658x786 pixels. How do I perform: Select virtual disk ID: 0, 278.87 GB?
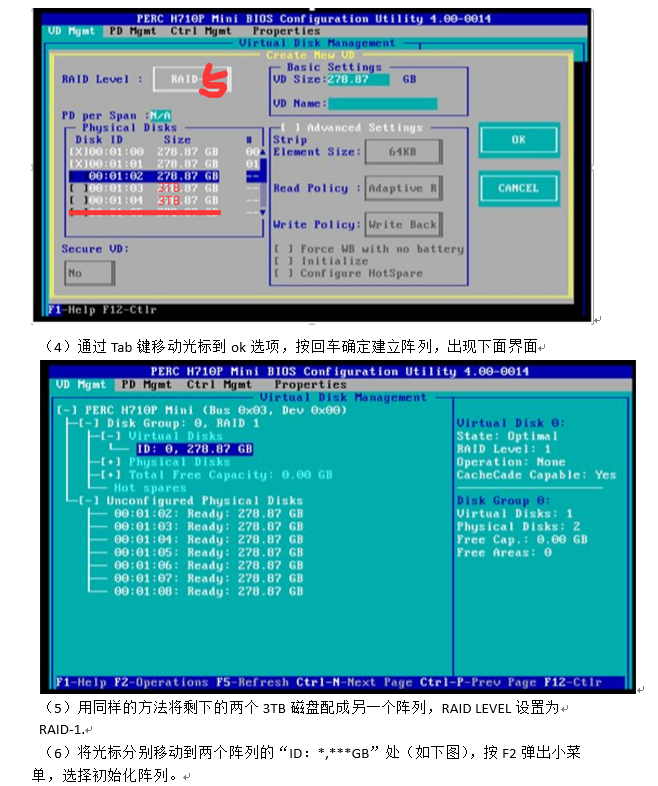coord(194,449)
